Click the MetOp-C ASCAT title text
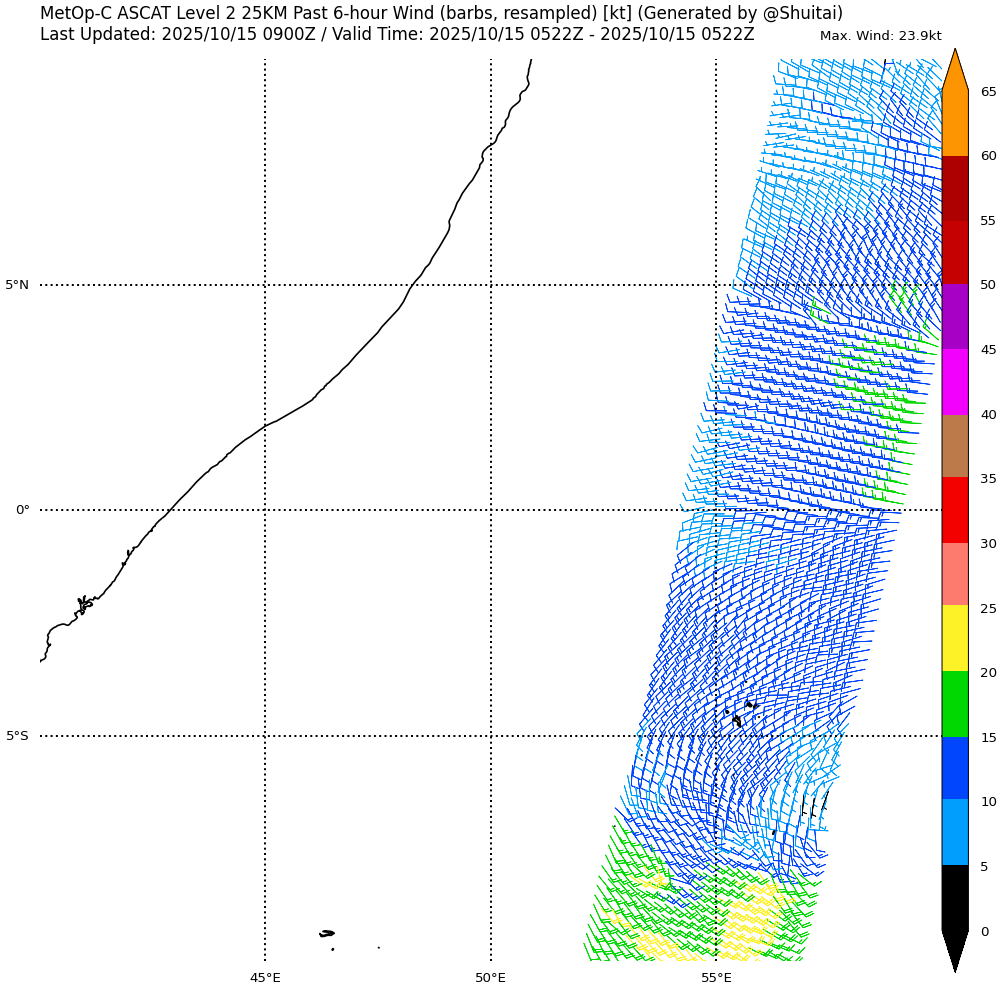The height and width of the screenshot is (989, 1002). point(441,13)
